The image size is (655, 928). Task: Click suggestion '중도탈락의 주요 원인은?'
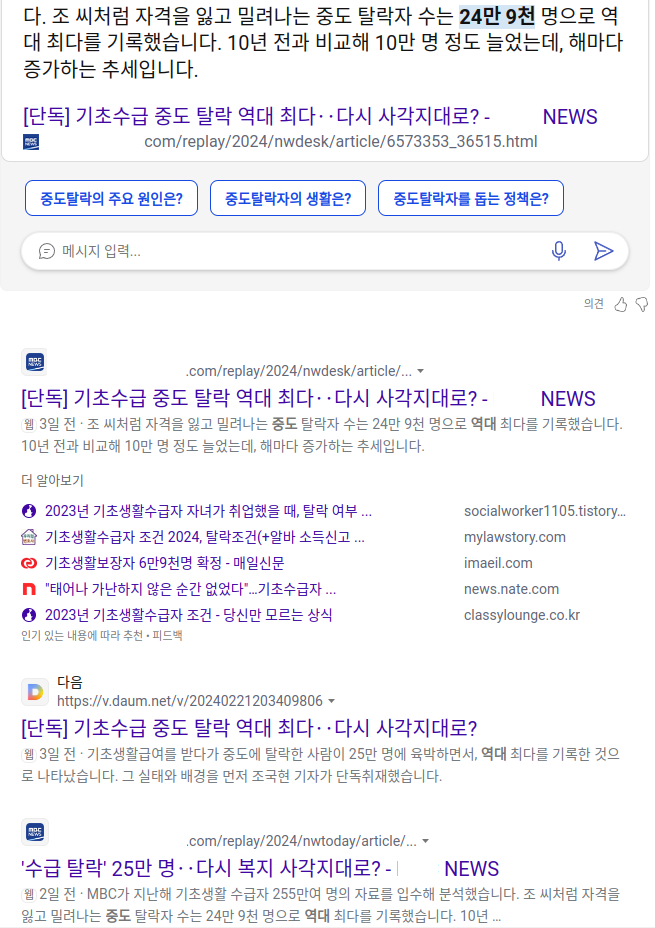111,198
